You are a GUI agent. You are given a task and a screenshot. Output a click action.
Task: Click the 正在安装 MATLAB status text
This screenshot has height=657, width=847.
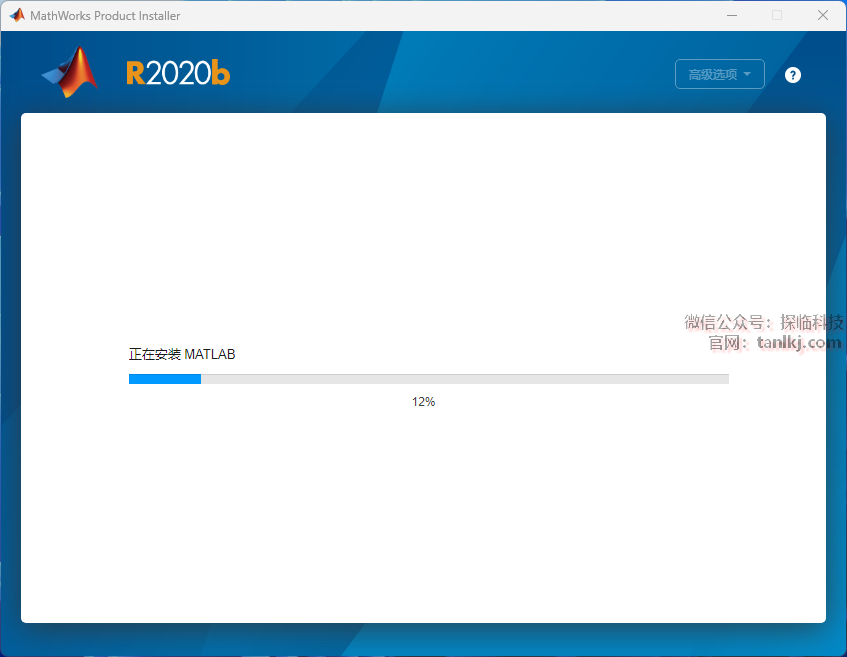click(182, 354)
